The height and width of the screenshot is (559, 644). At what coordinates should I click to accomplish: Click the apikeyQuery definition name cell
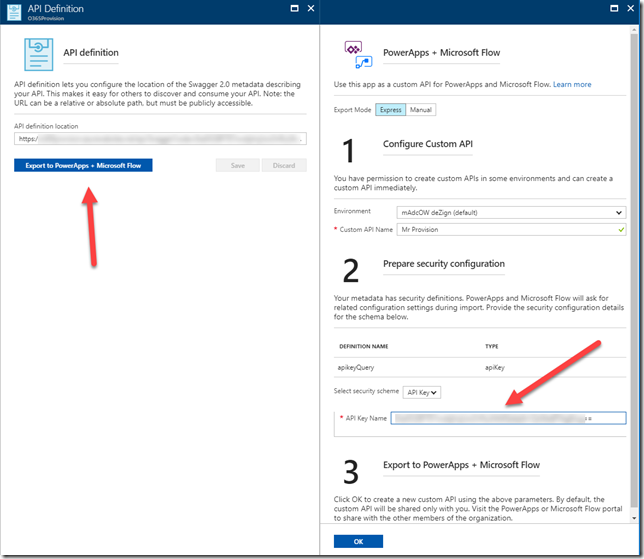[x=356, y=368]
